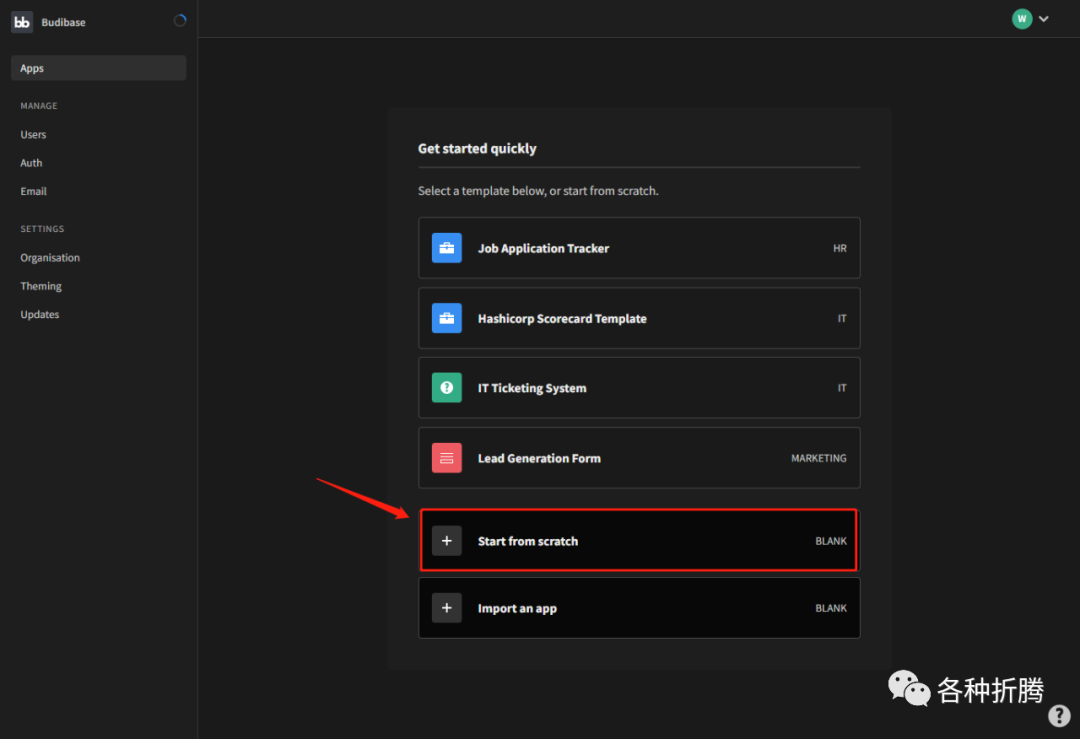Image resolution: width=1080 pixels, height=739 pixels.
Task: Open the Apps section in sidebar
Action: [98, 68]
